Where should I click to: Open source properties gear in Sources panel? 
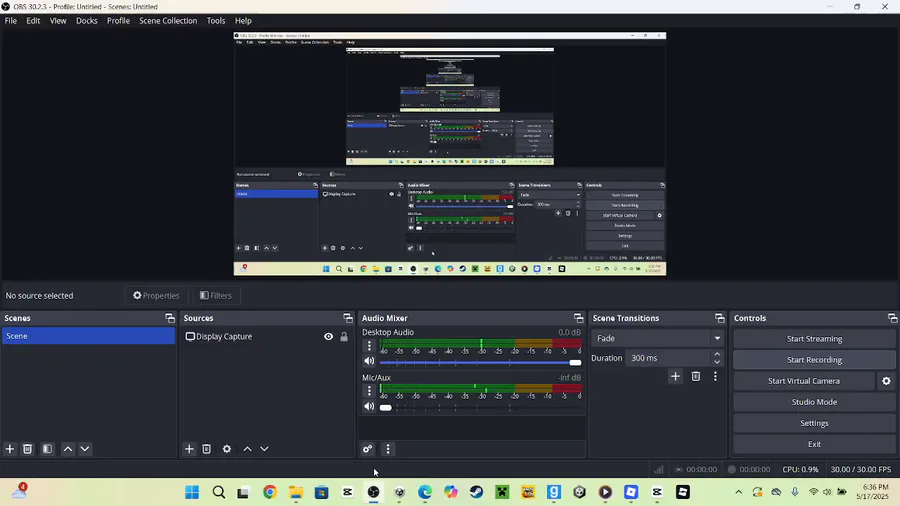click(x=227, y=449)
